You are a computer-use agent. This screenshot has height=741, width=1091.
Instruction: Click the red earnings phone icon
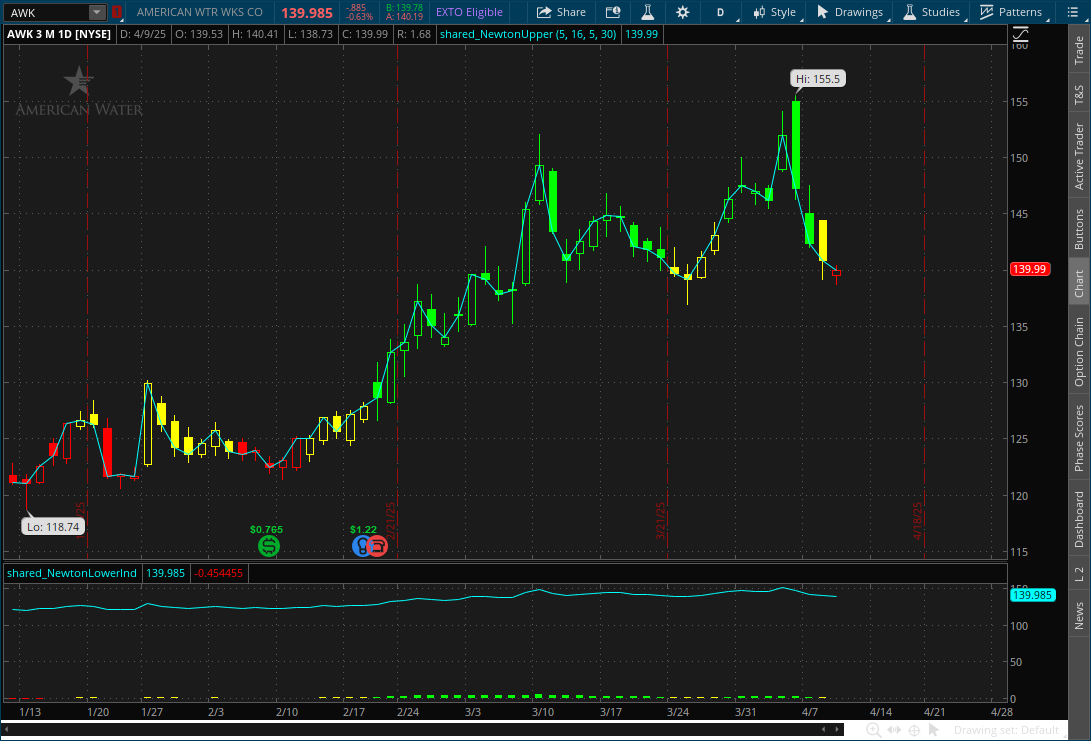click(x=377, y=546)
